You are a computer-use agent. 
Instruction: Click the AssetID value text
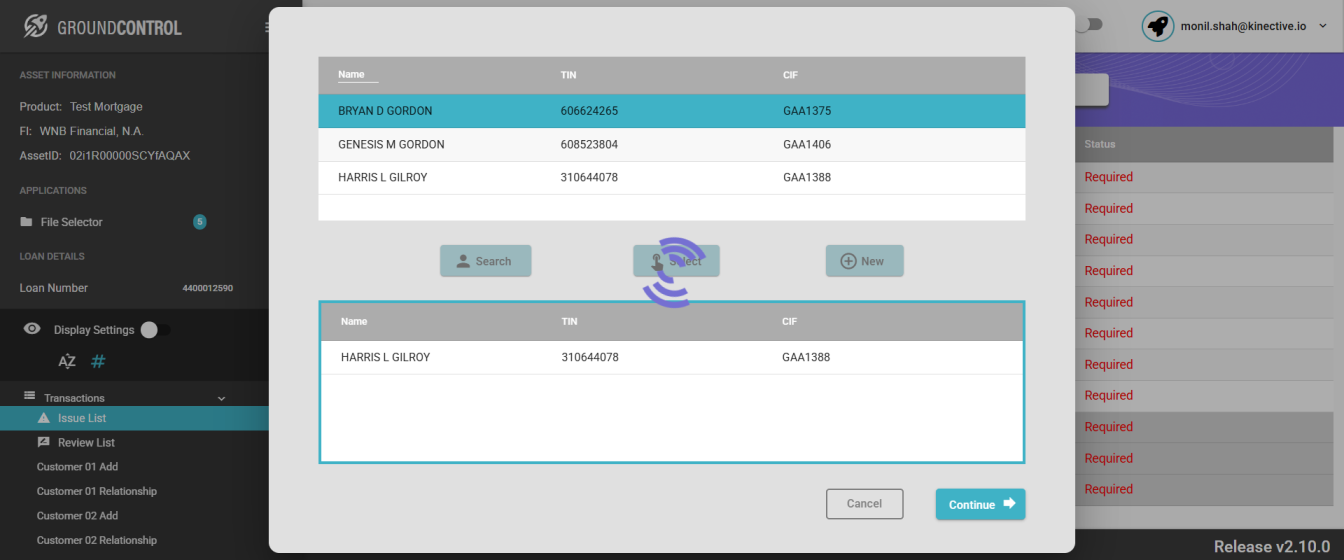[129, 156]
